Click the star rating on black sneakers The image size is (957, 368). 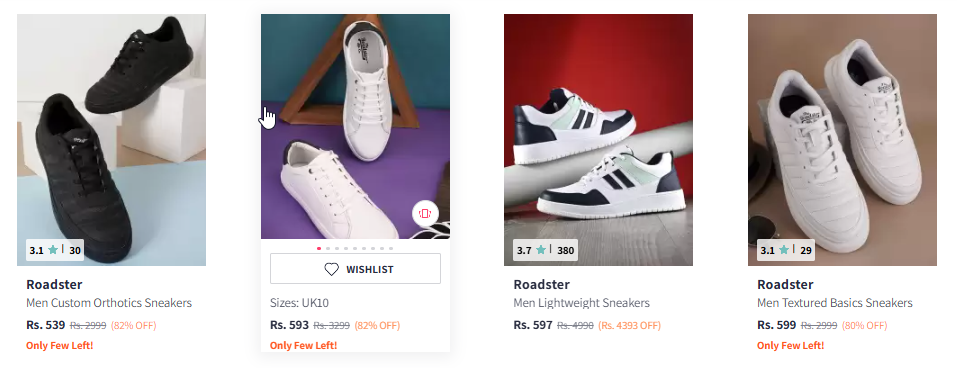pos(55,250)
